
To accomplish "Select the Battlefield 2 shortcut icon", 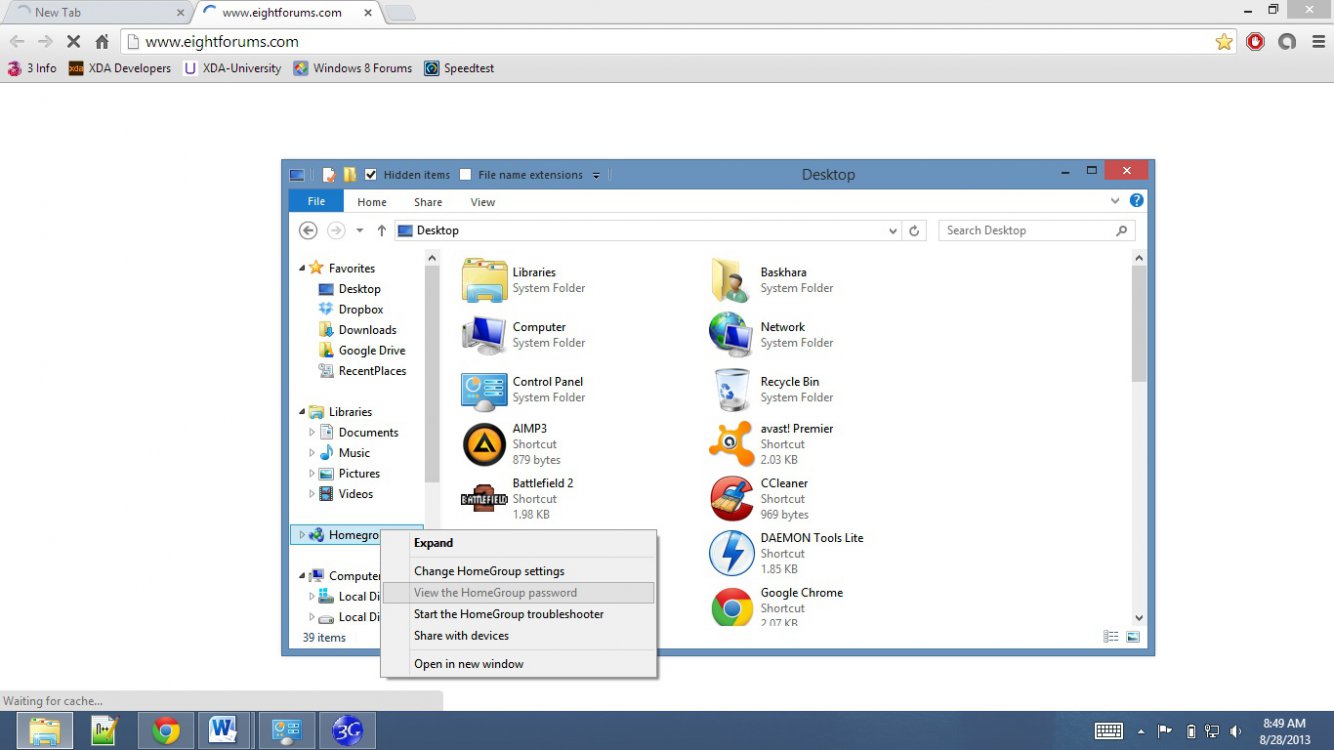I will tap(485, 498).
